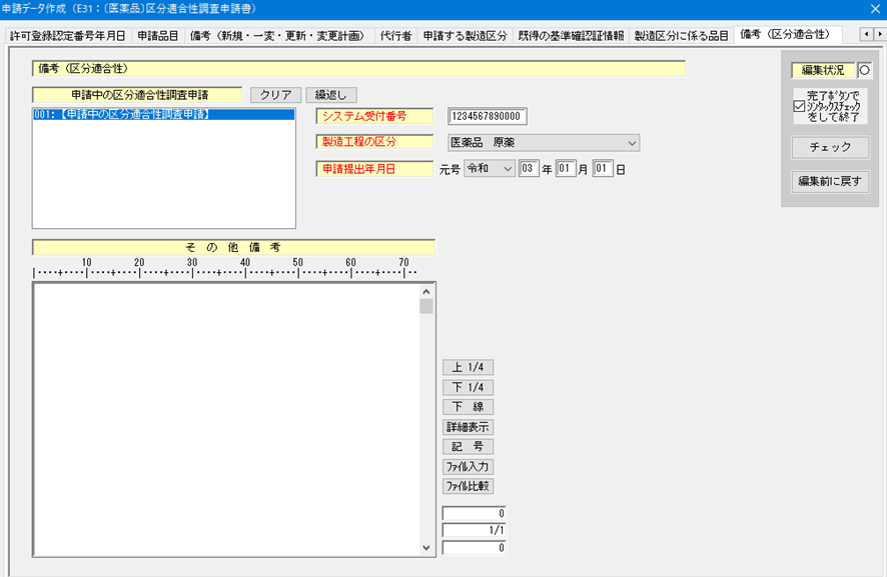887x577 pixels.
Task: Click the システム受付番号 input field
Action: pos(487,116)
